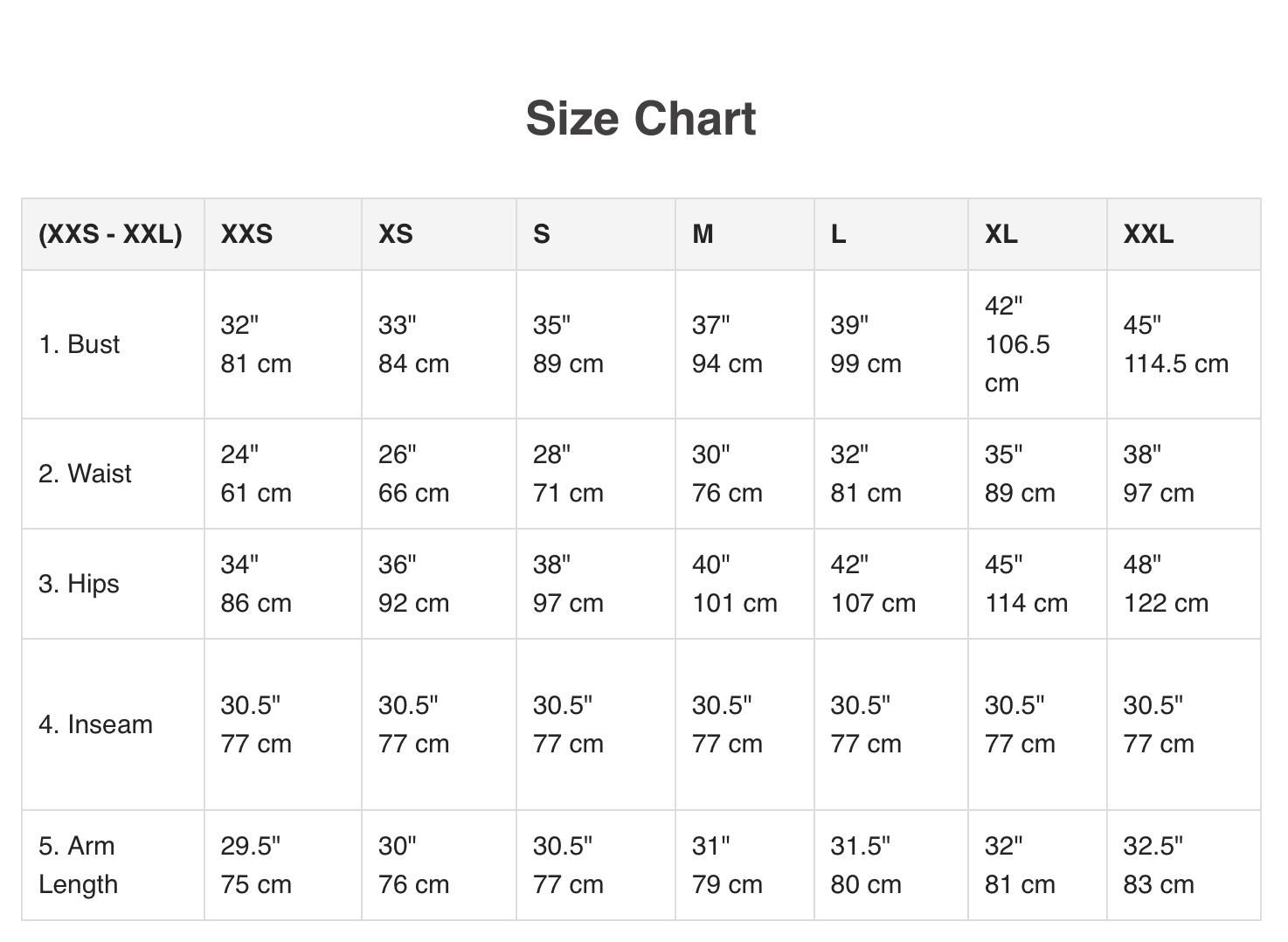Click the XS column header
Viewport: 1288px width, 942px height.
click(x=395, y=234)
